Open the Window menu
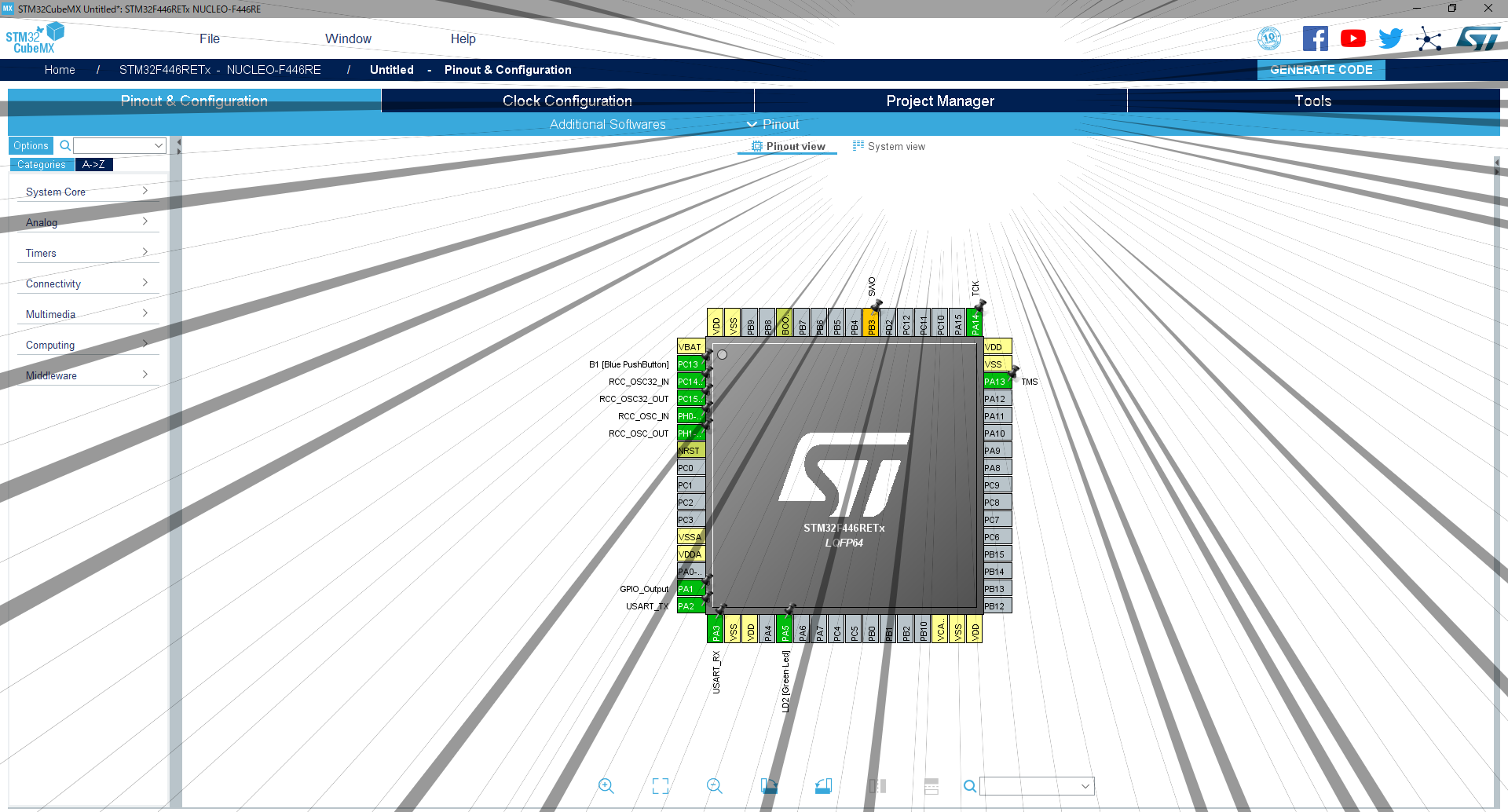1508x812 pixels. click(x=348, y=38)
